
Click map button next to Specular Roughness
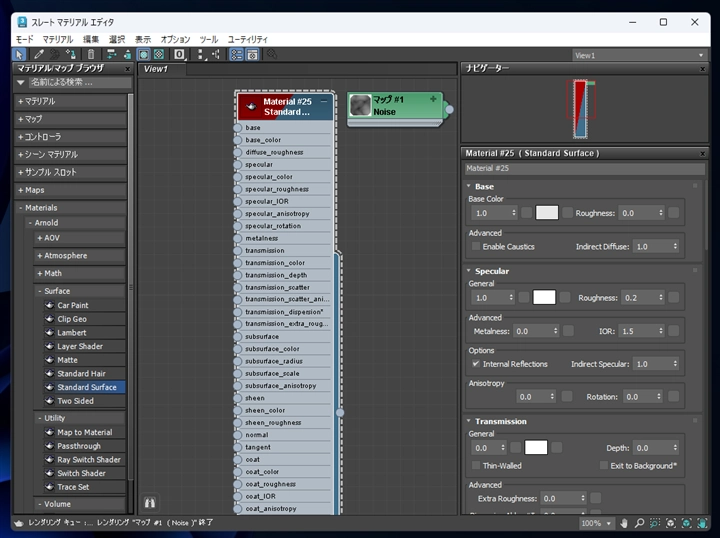674,297
